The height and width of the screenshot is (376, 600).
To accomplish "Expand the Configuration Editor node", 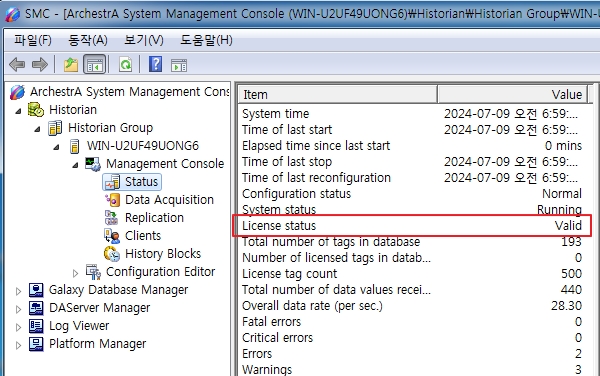I will 75,273.
